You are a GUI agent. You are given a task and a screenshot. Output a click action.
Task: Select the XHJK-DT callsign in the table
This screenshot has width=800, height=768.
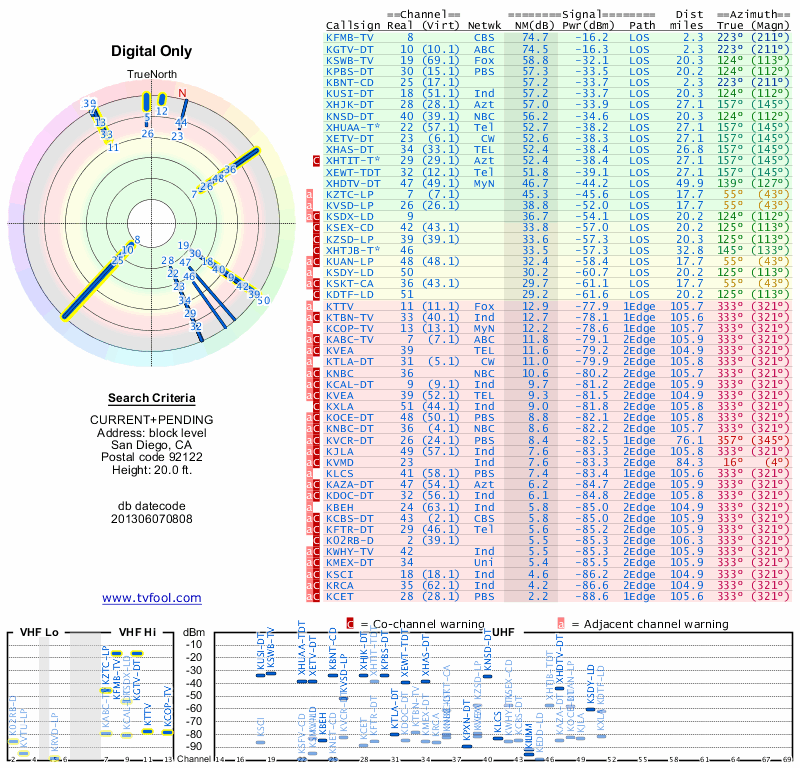pos(349,105)
